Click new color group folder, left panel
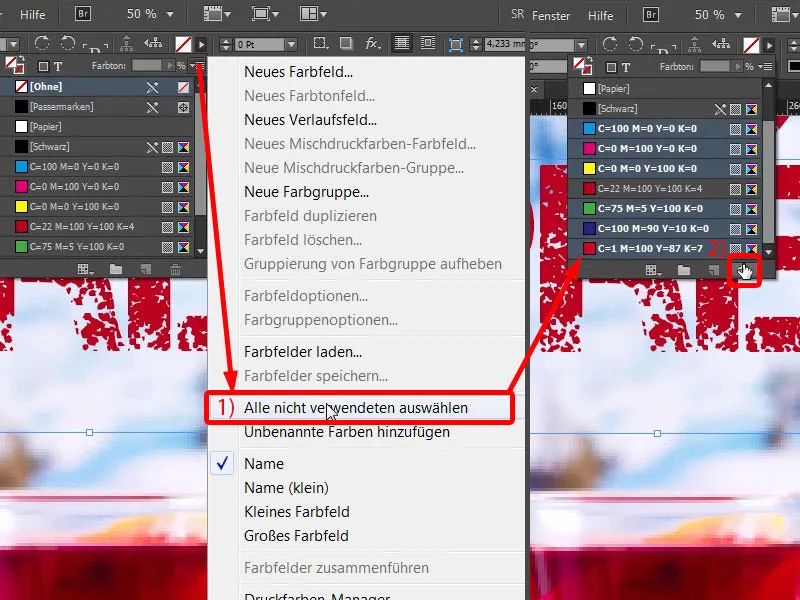Screen dimensions: 800x600 click(116, 269)
